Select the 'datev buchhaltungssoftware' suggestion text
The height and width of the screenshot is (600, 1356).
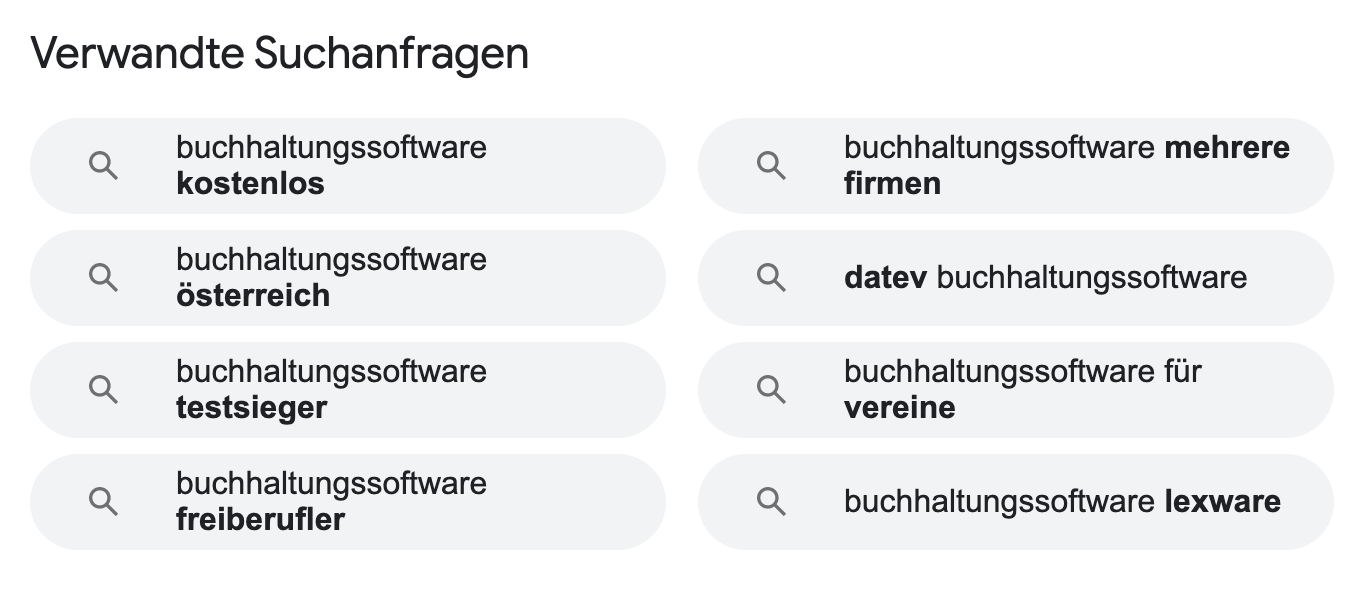click(1045, 278)
